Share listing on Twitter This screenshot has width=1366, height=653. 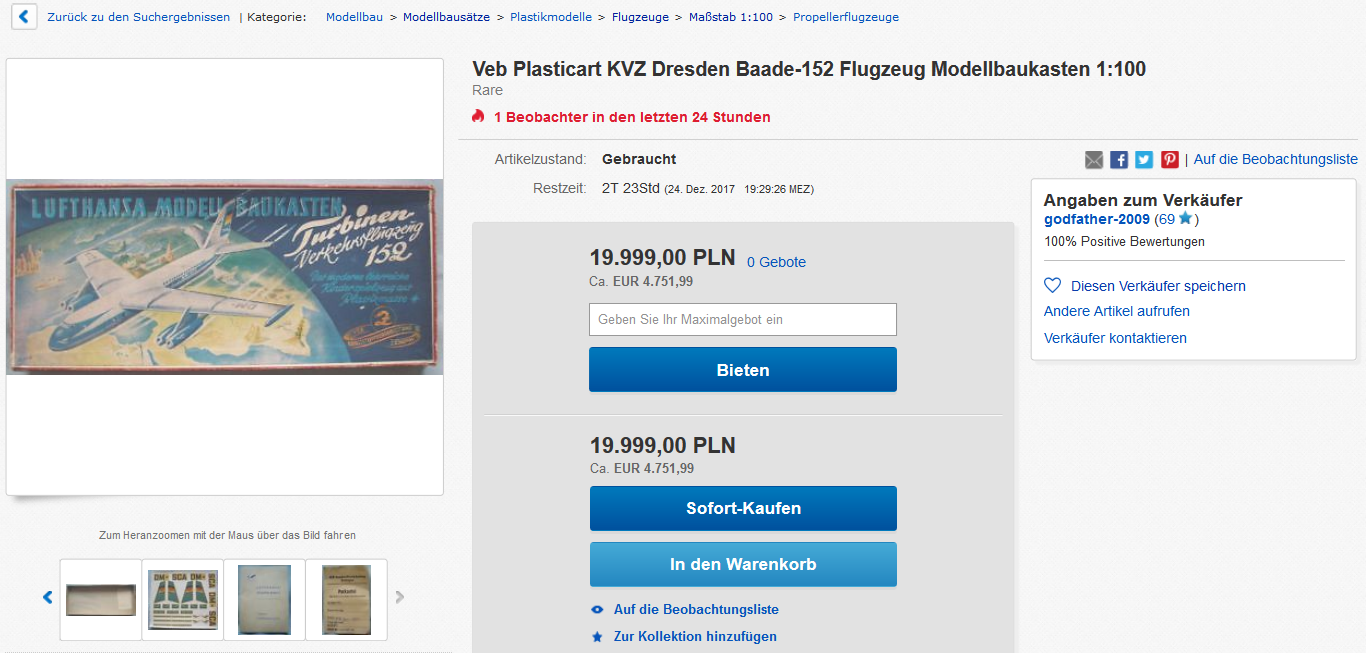[1144, 160]
